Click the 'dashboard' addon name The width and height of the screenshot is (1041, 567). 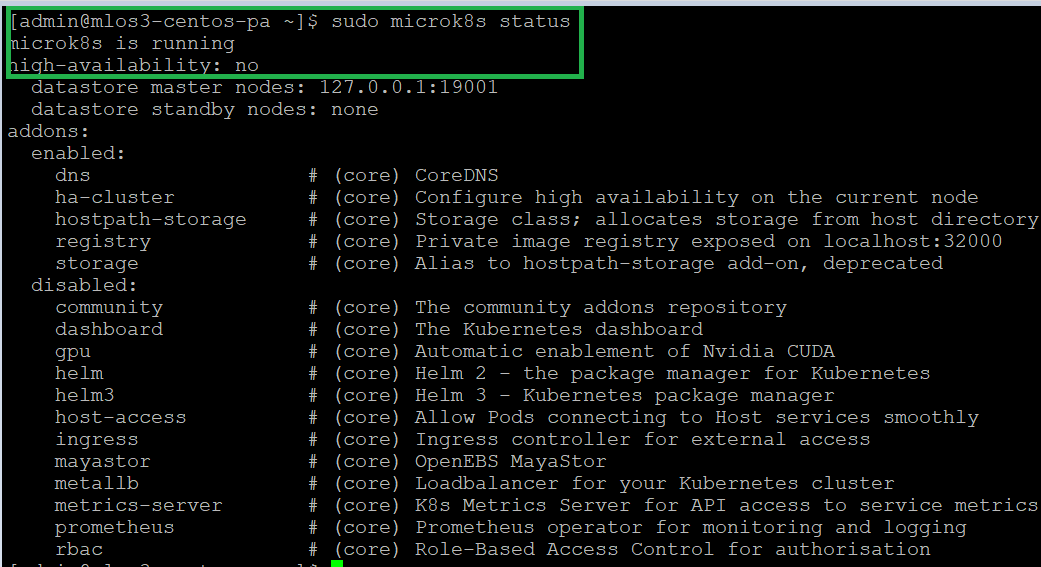(108, 329)
